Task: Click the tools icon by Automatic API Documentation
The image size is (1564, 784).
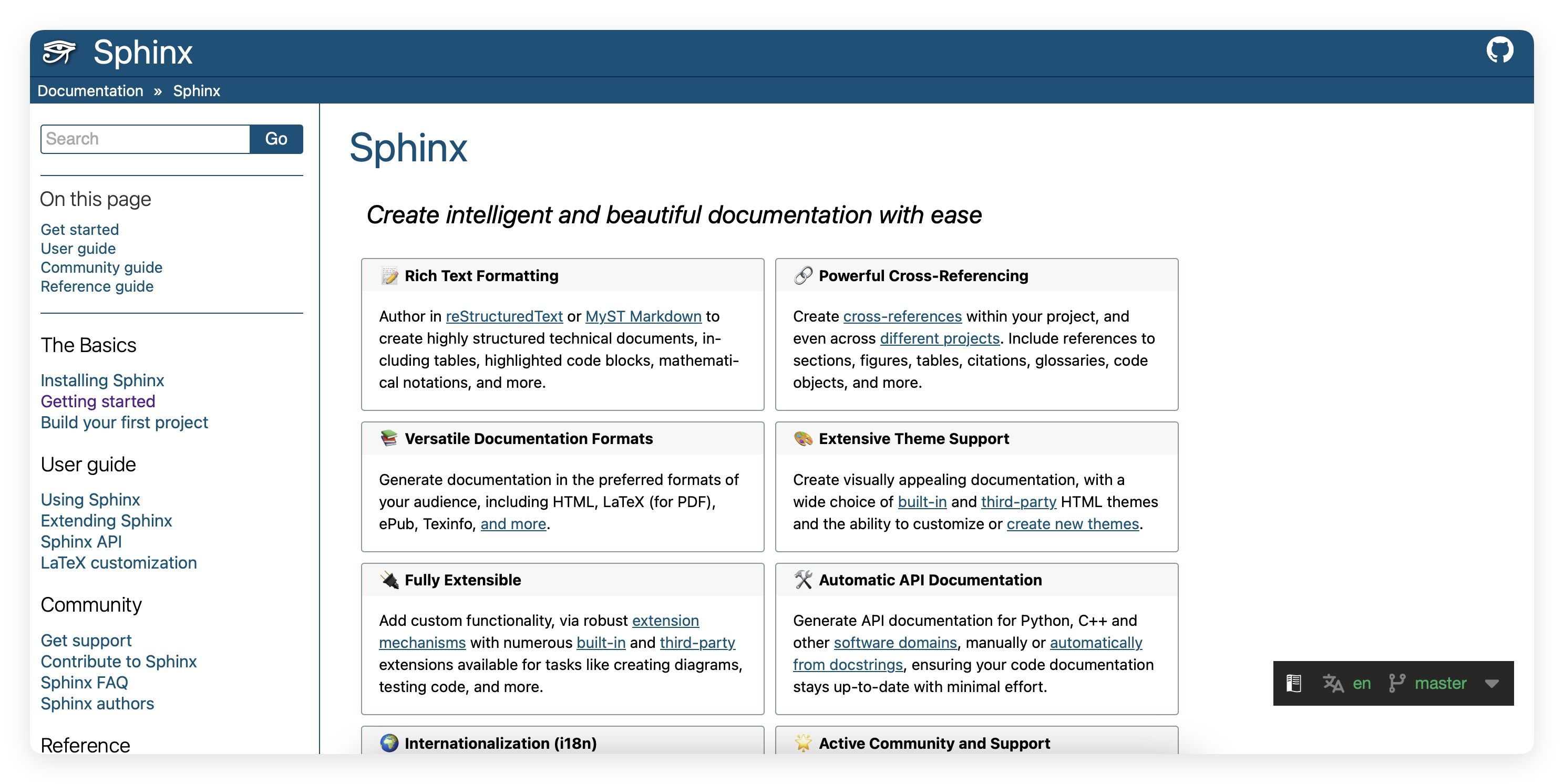Action: (802, 580)
